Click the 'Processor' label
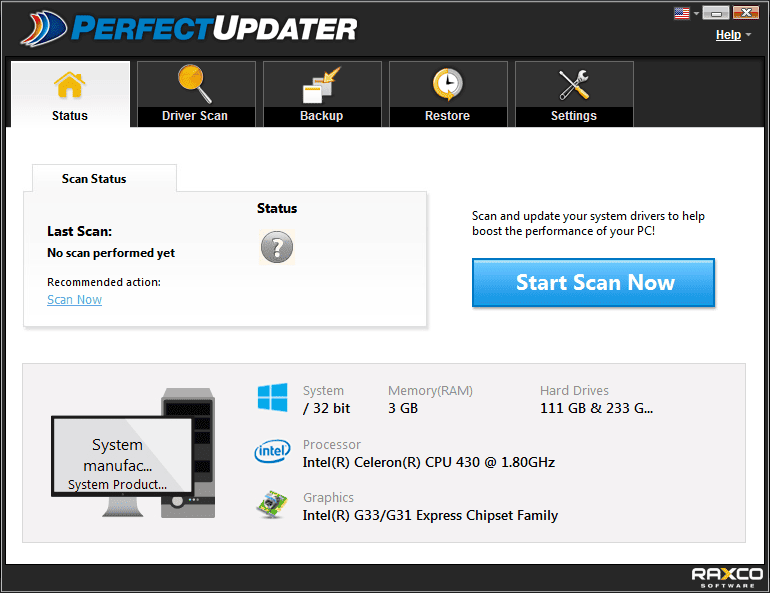 pos(331,445)
